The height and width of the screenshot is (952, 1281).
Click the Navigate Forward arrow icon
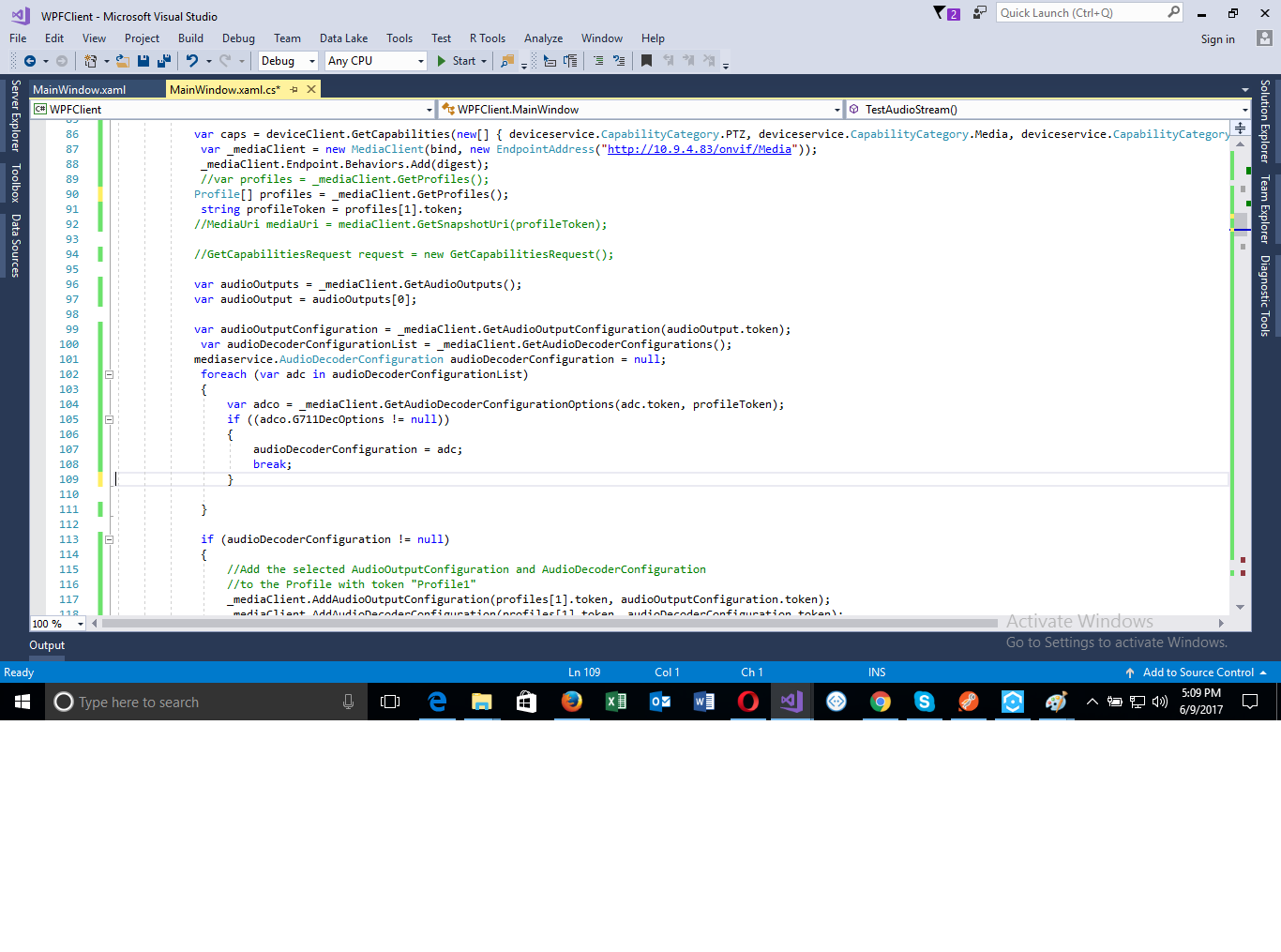point(62,61)
